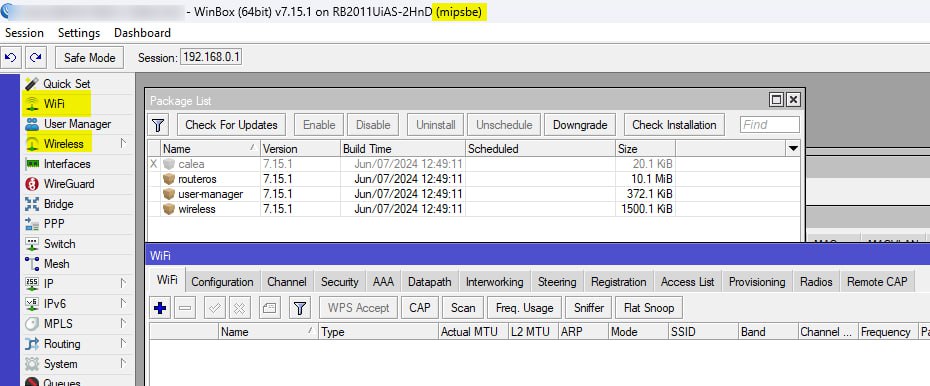Expand the MPLS submenu arrow
930x386 pixels.
pyautogui.click(x=123, y=324)
